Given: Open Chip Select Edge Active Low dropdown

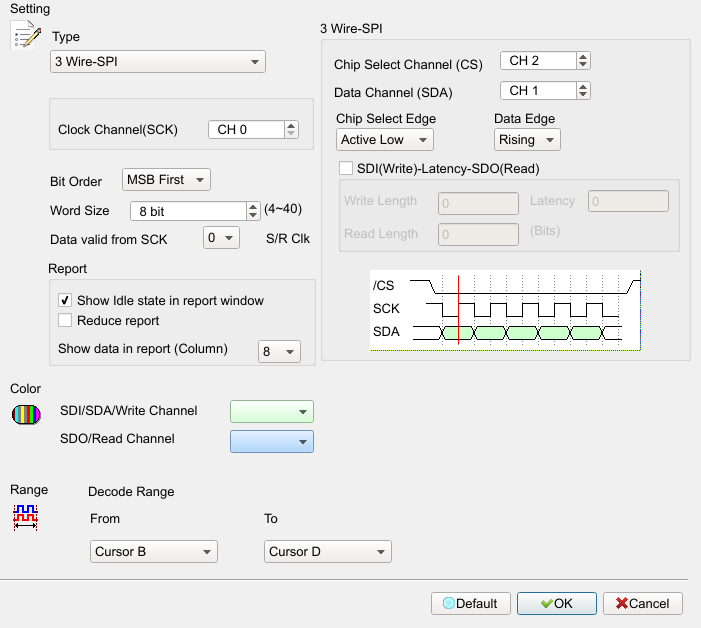Looking at the screenshot, I should click(x=385, y=140).
